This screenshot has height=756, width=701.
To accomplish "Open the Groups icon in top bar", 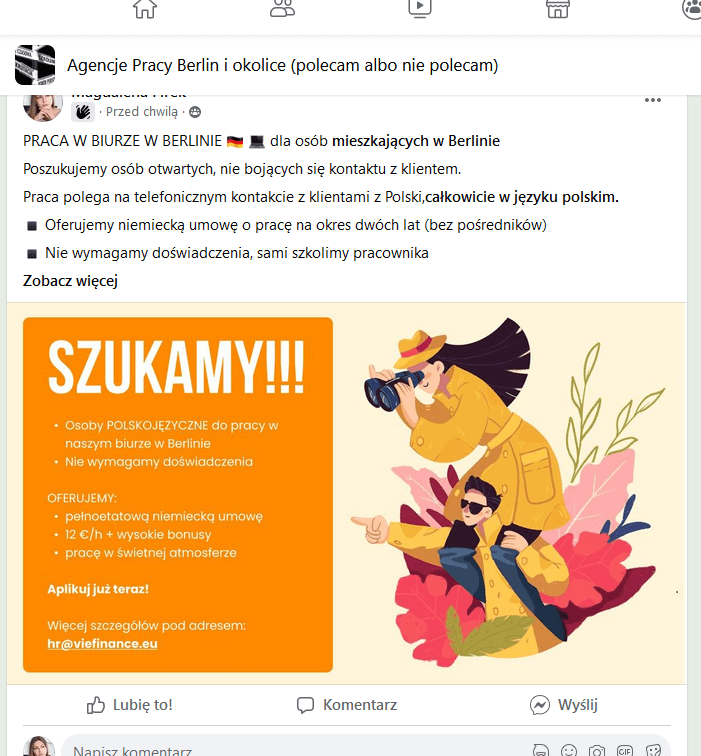I will click(x=692, y=8).
